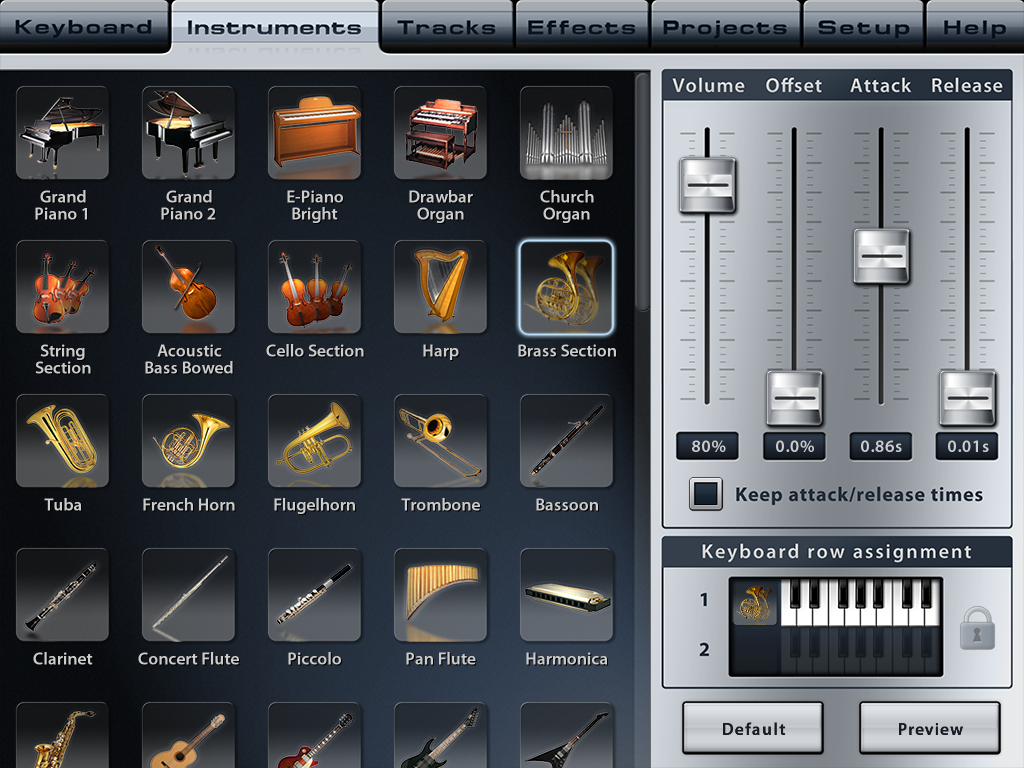Click the Volume slider handle
Screen dimensions: 1024x768
(707, 185)
